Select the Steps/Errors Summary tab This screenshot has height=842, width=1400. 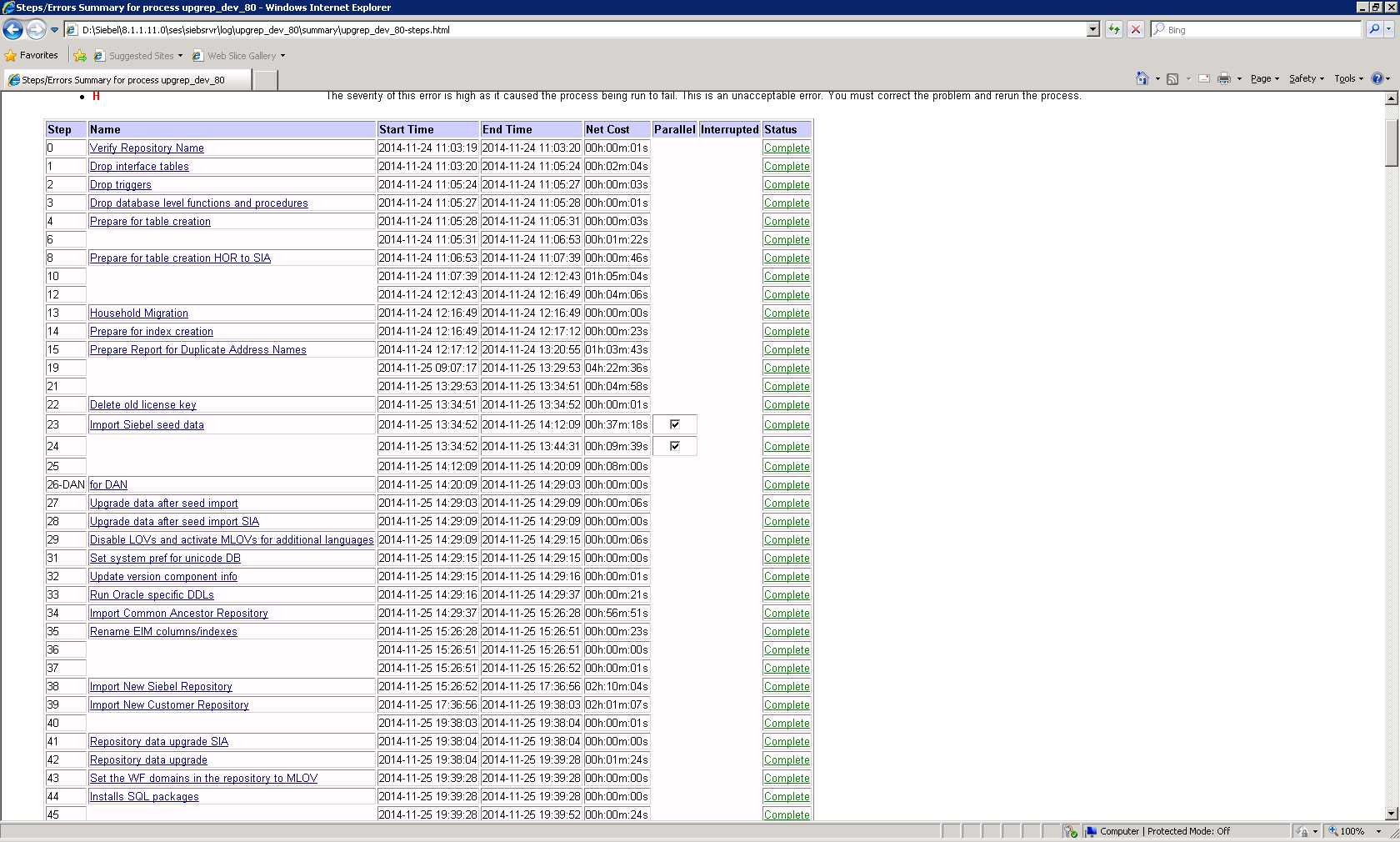tap(127, 80)
